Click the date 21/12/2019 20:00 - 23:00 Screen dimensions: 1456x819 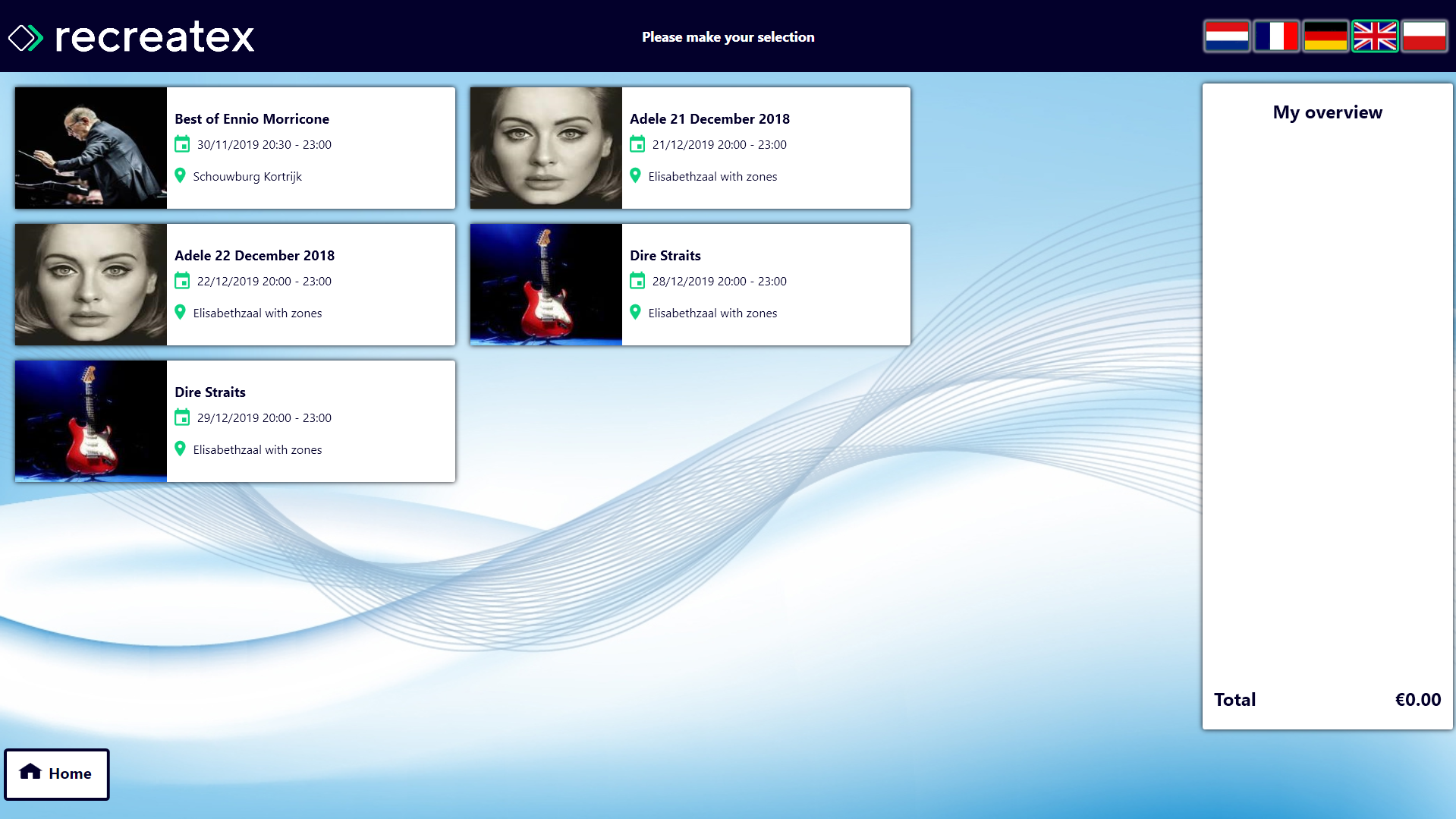(719, 145)
